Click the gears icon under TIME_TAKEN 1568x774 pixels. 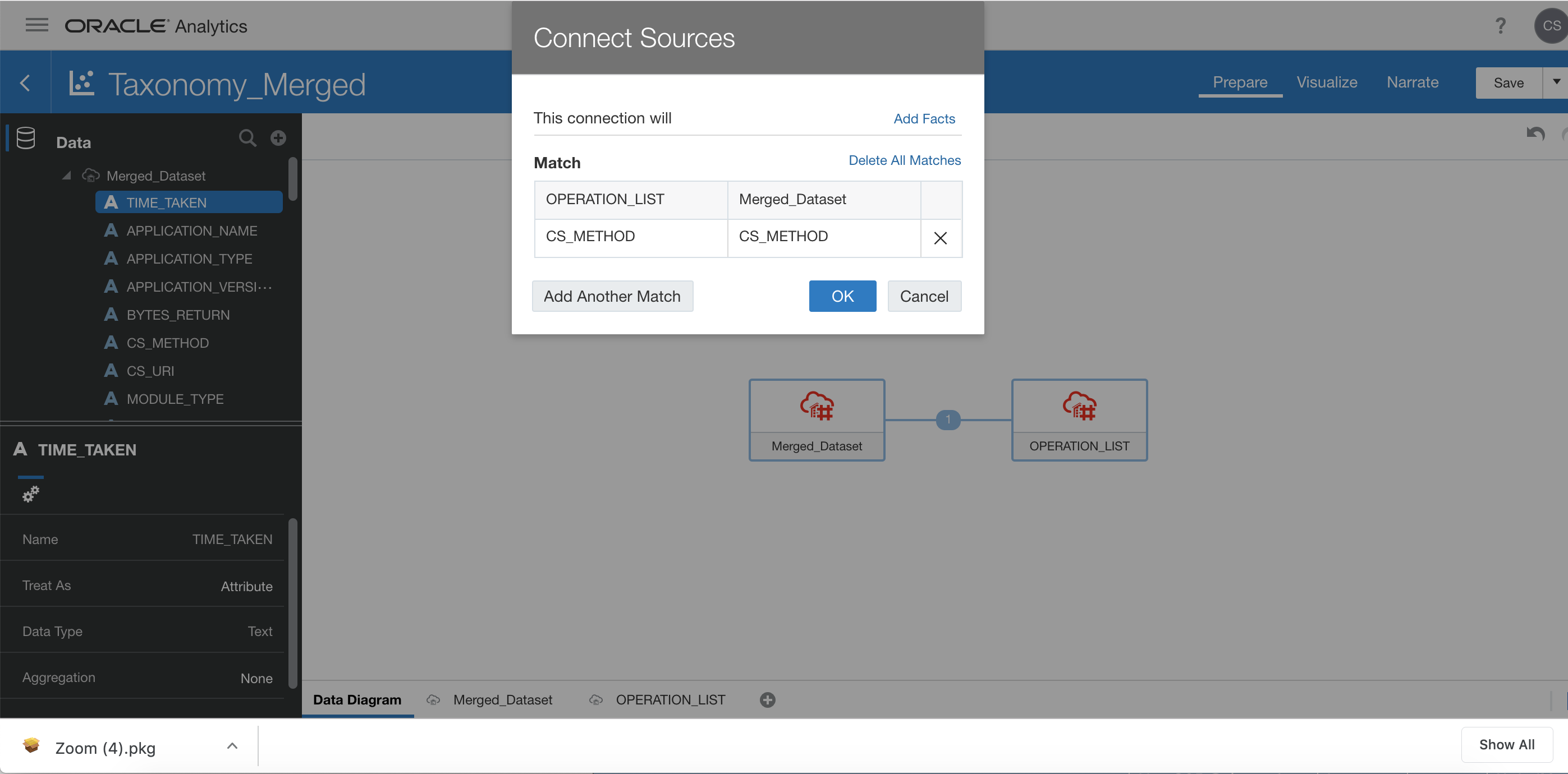[30, 494]
